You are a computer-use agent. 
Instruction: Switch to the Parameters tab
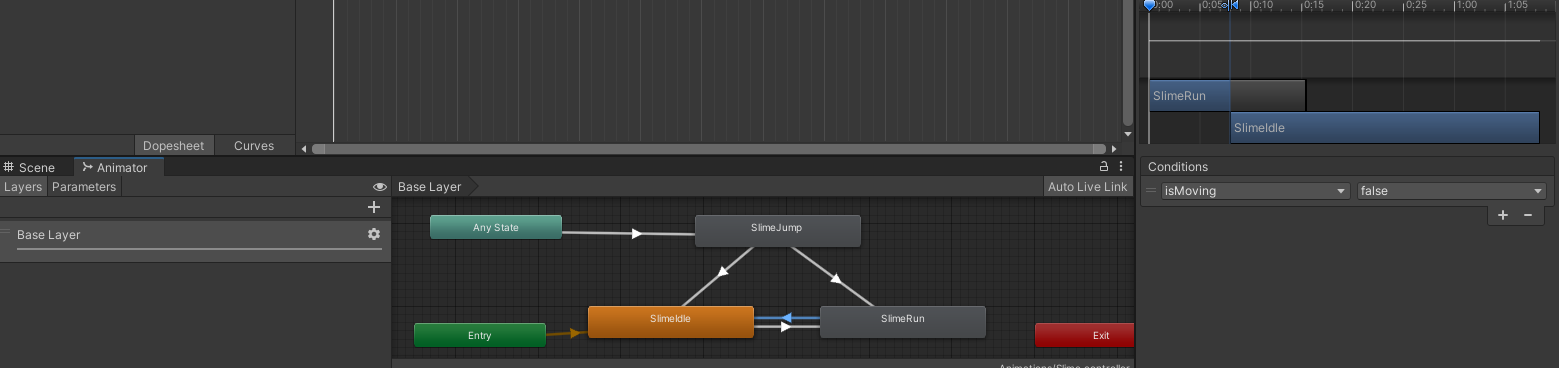click(x=84, y=187)
